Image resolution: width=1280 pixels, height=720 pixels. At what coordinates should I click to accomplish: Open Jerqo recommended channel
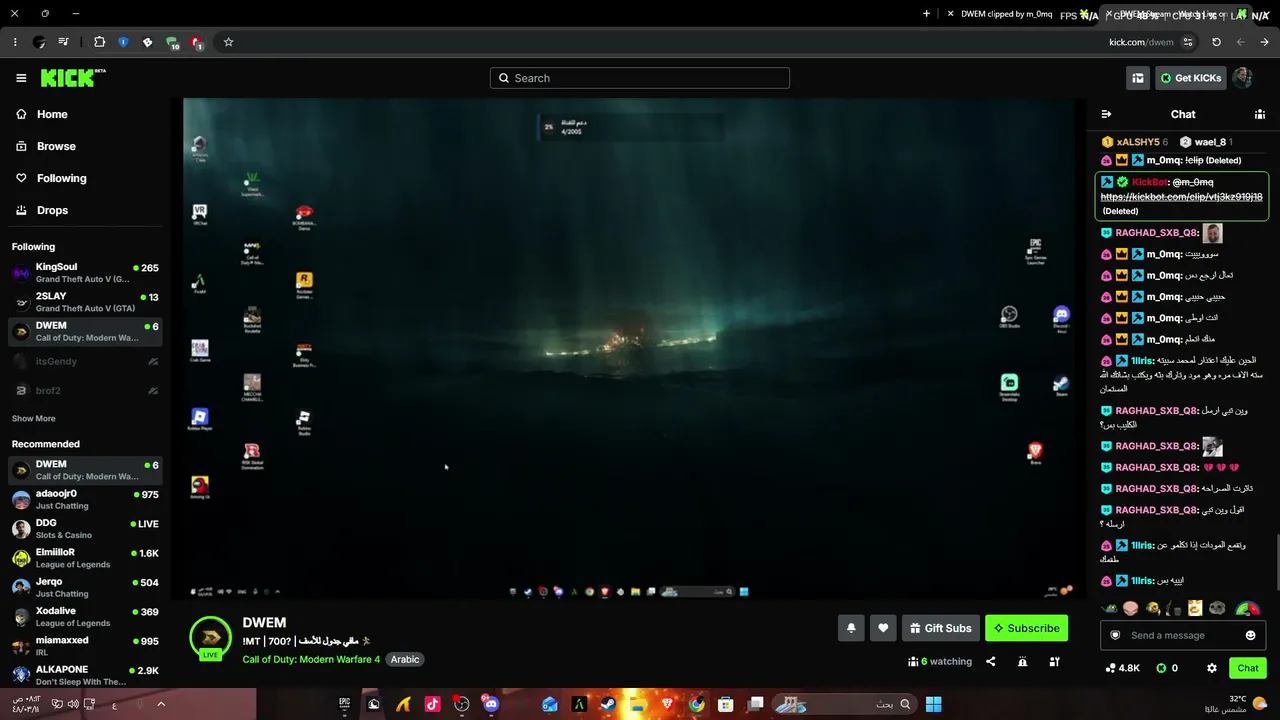(x=85, y=587)
